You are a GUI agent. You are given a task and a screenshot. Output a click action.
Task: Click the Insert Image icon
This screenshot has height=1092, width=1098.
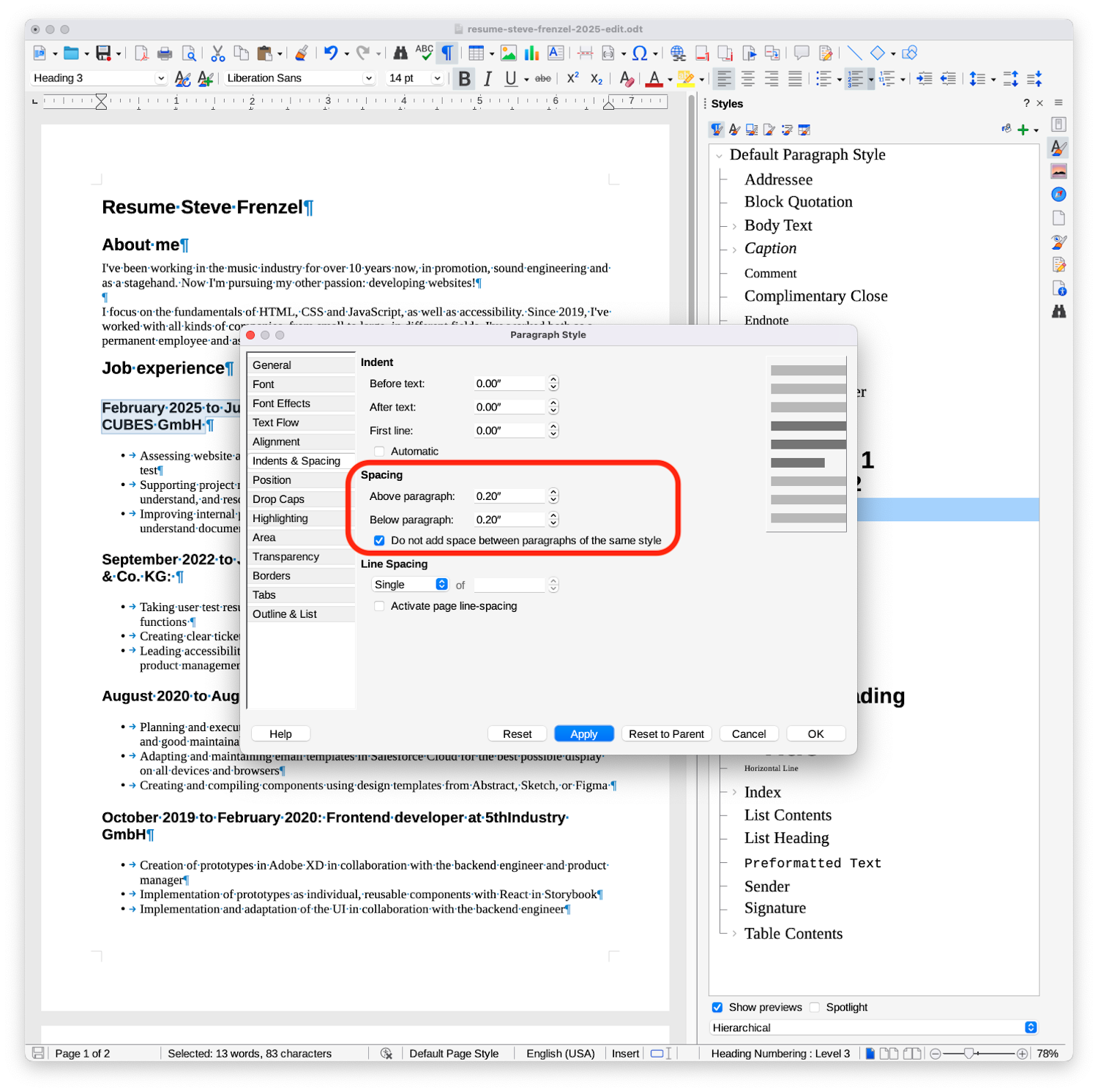click(509, 53)
